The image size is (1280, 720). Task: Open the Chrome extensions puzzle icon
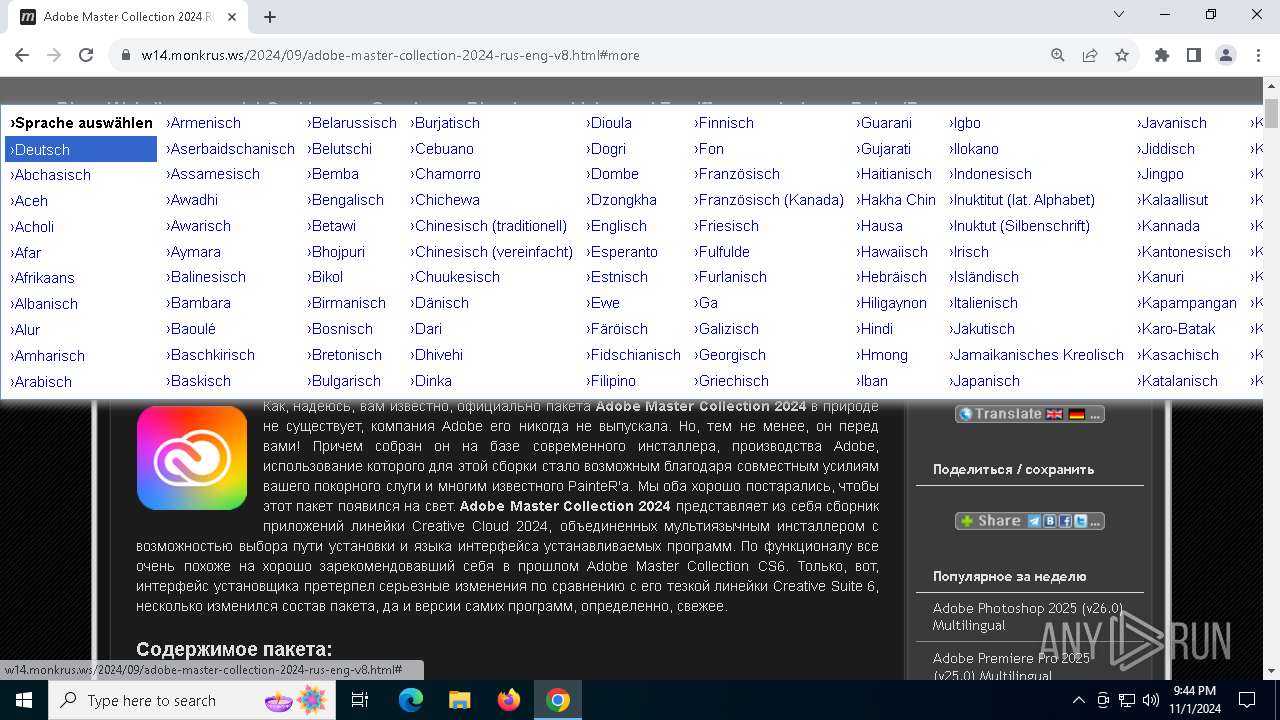pyautogui.click(x=1162, y=55)
